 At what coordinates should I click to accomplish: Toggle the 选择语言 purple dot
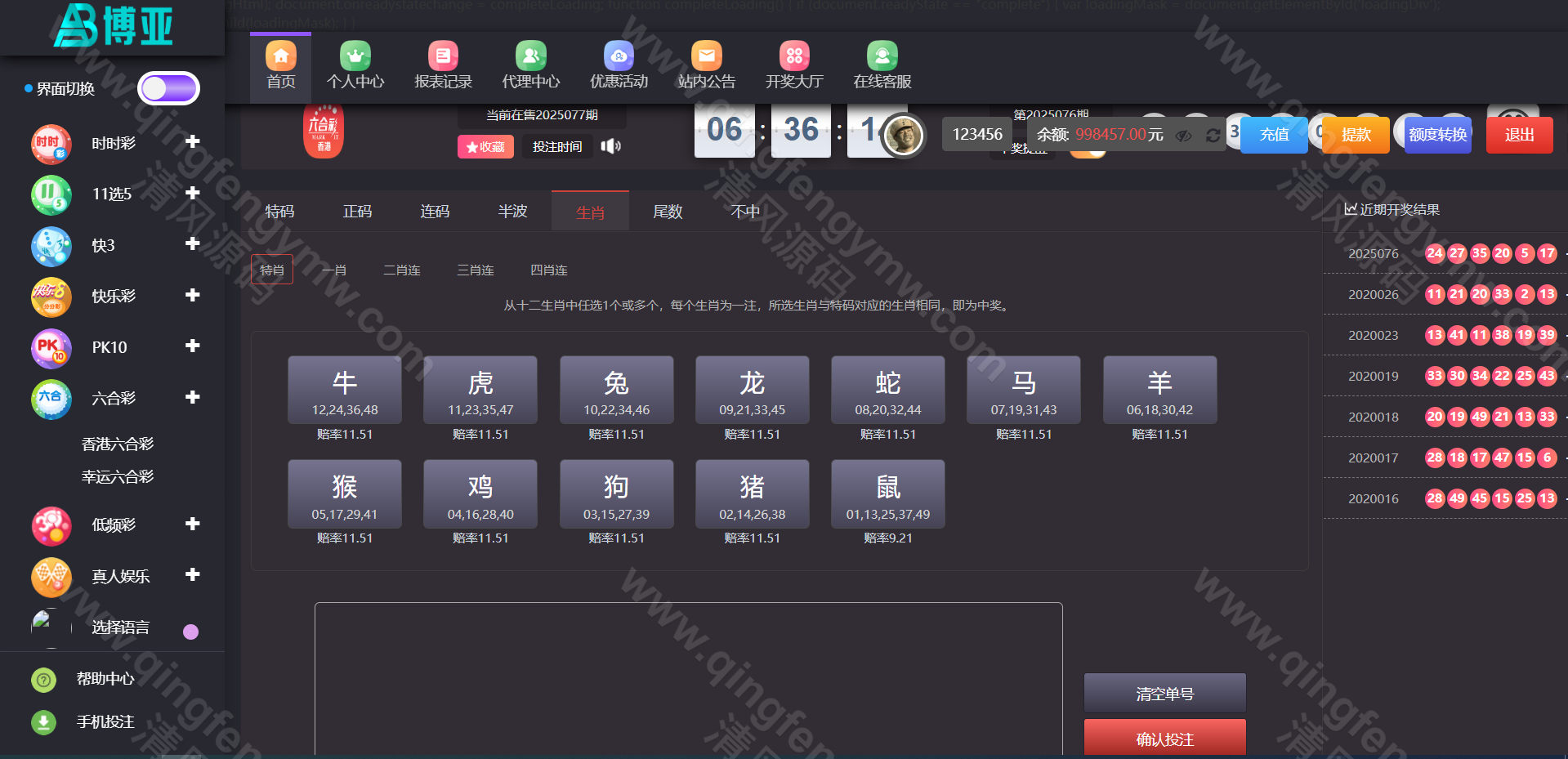point(190,632)
